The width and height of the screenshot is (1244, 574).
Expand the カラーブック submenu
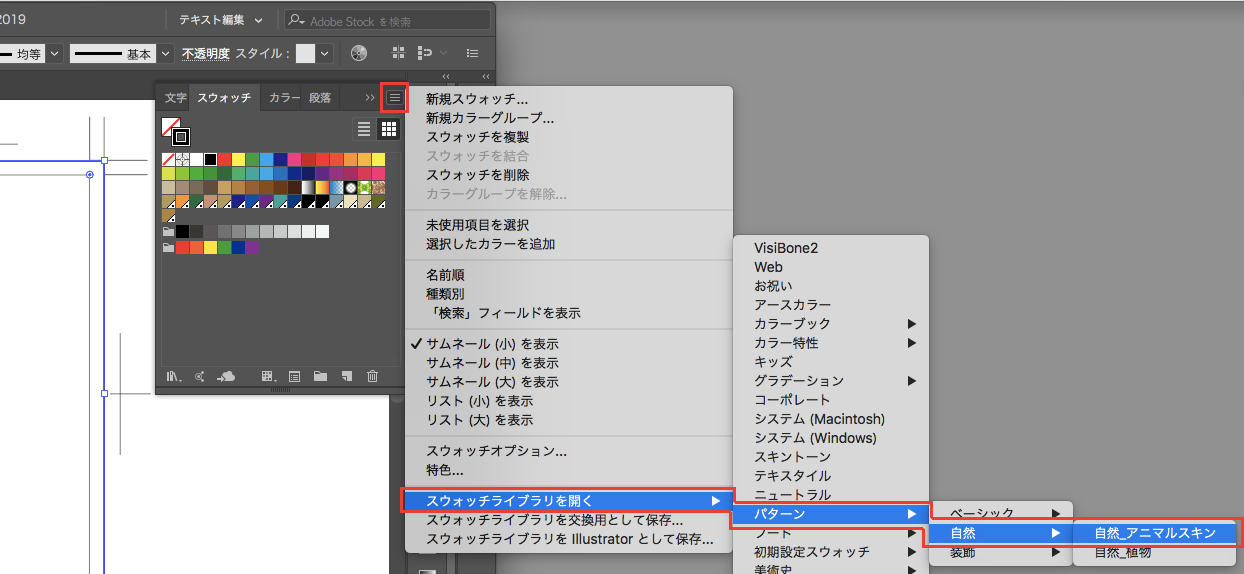(832, 324)
